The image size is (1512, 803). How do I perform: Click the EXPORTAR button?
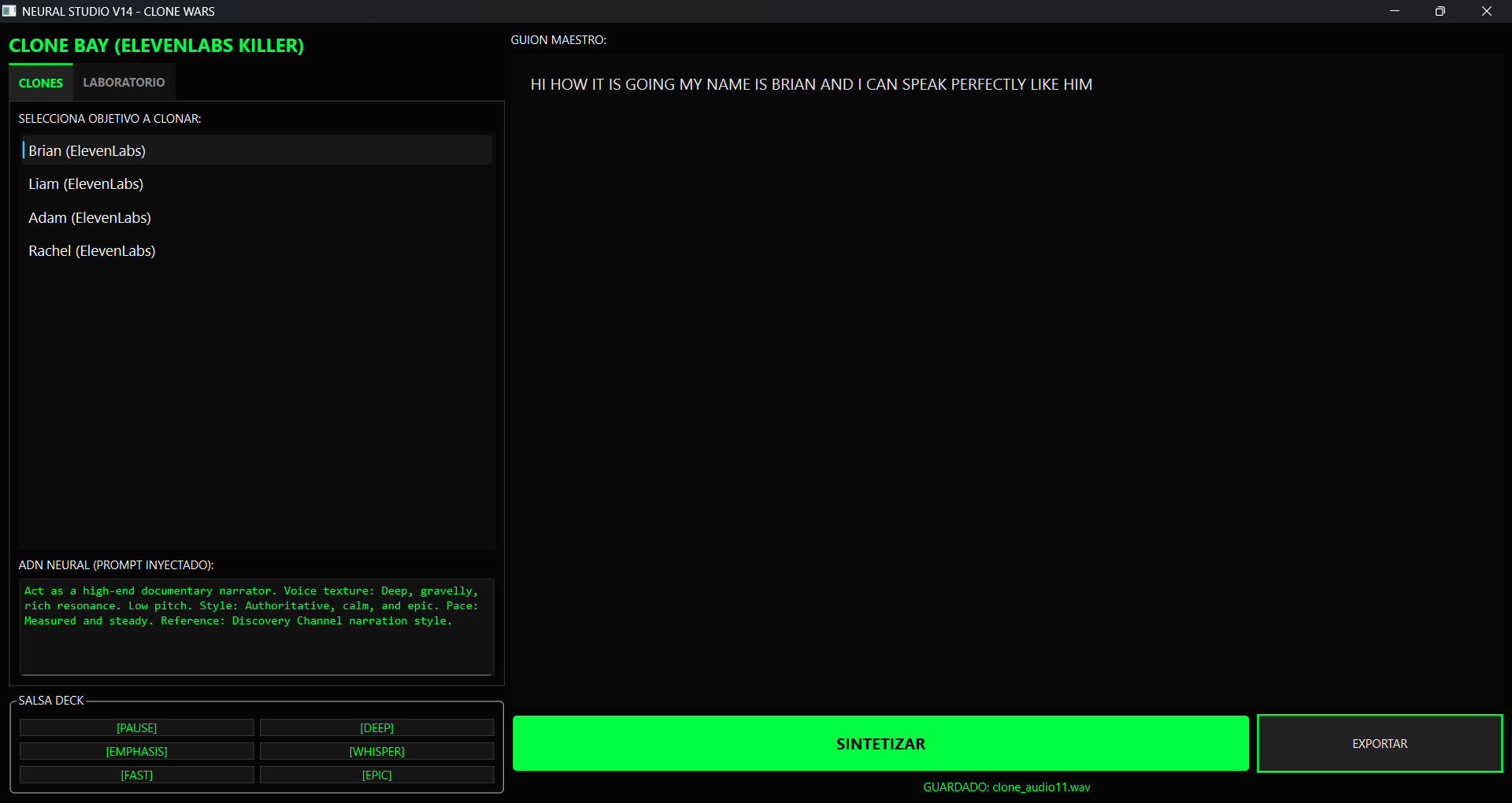1379,744
